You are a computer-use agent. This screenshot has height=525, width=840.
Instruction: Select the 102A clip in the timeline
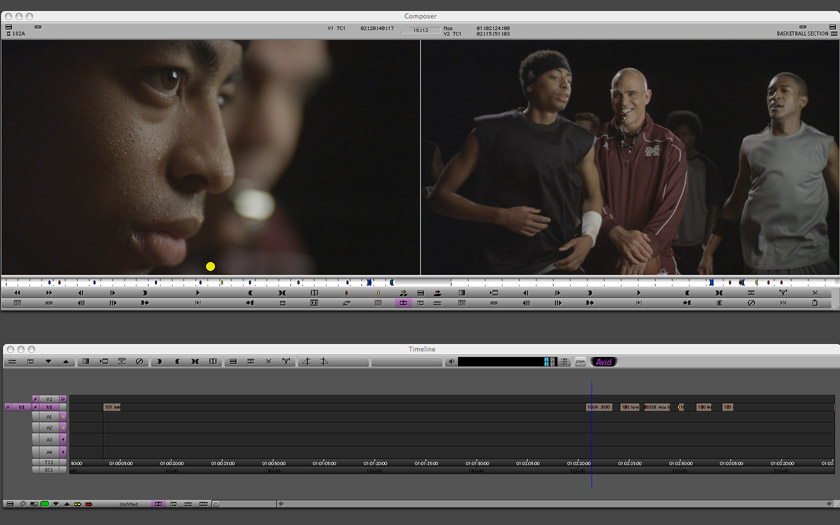[598, 407]
